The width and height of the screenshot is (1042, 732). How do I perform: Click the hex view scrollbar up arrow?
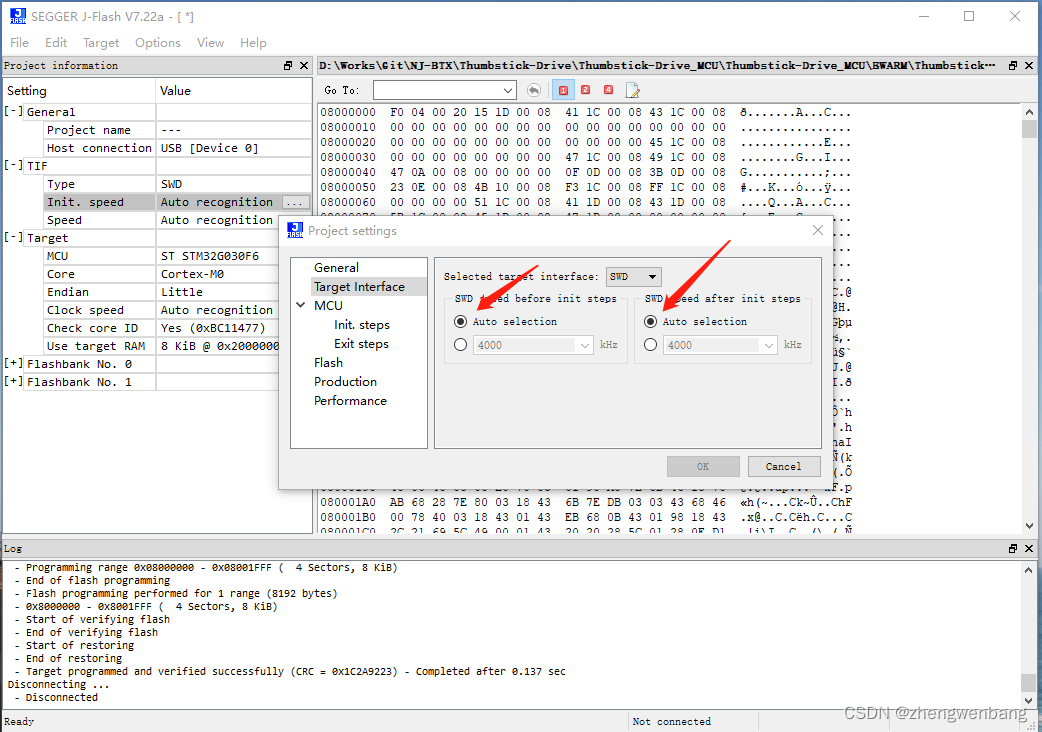point(1029,112)
